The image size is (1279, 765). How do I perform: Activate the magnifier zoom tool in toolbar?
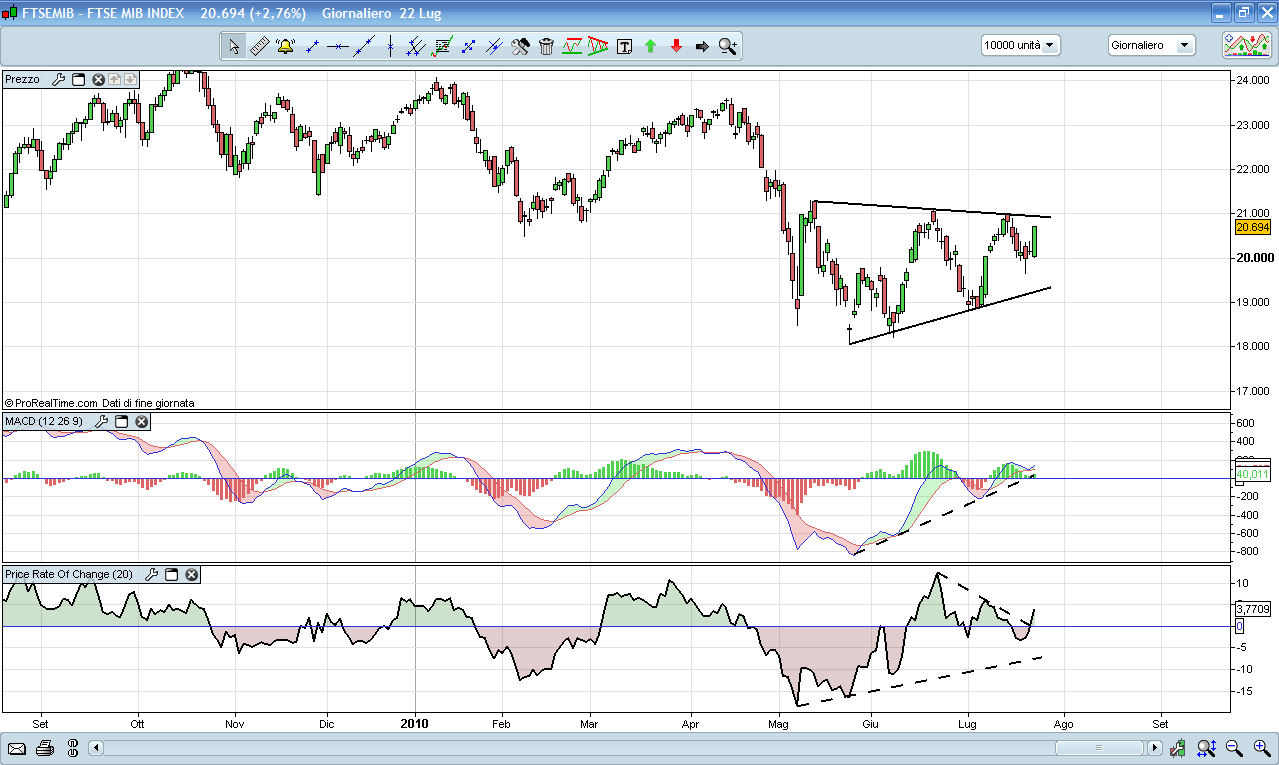727,46
